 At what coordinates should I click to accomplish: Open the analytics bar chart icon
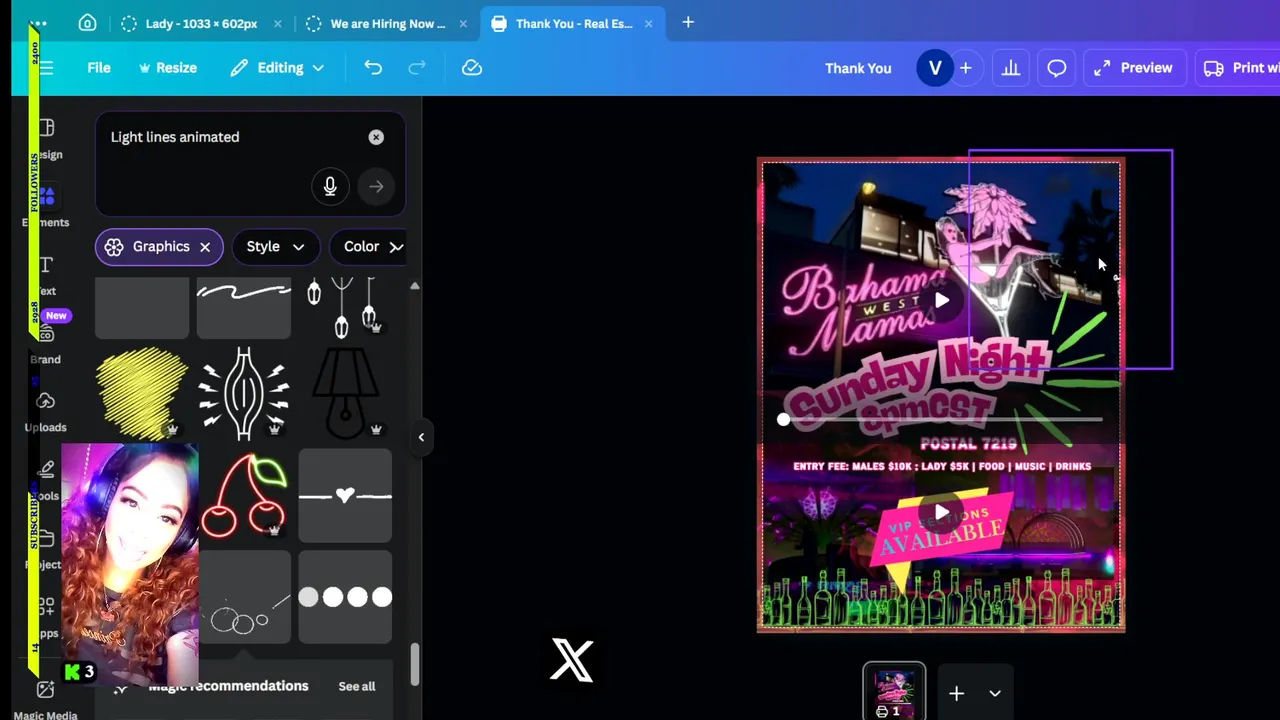1011,68
